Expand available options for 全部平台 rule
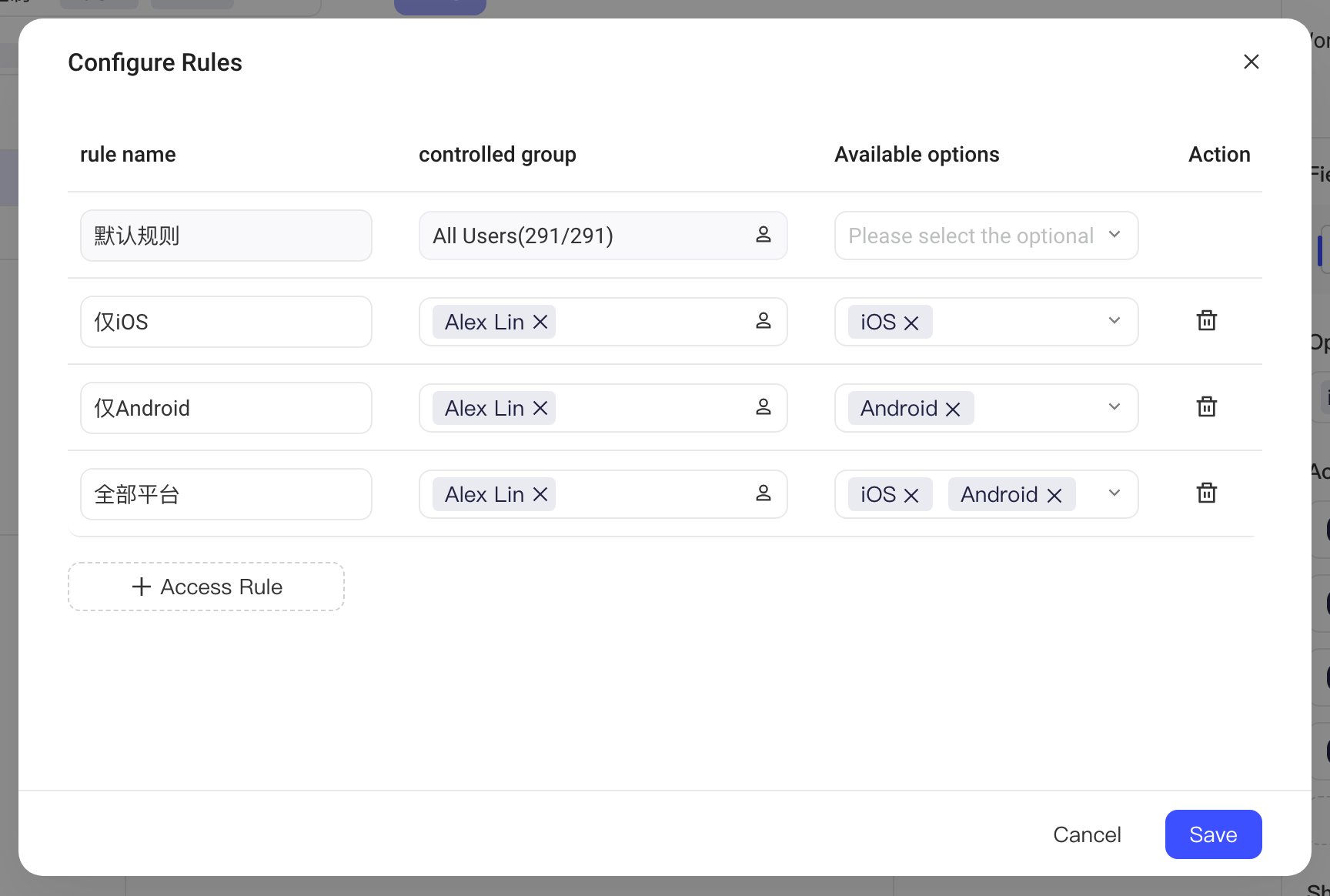 coord(1114,493)
